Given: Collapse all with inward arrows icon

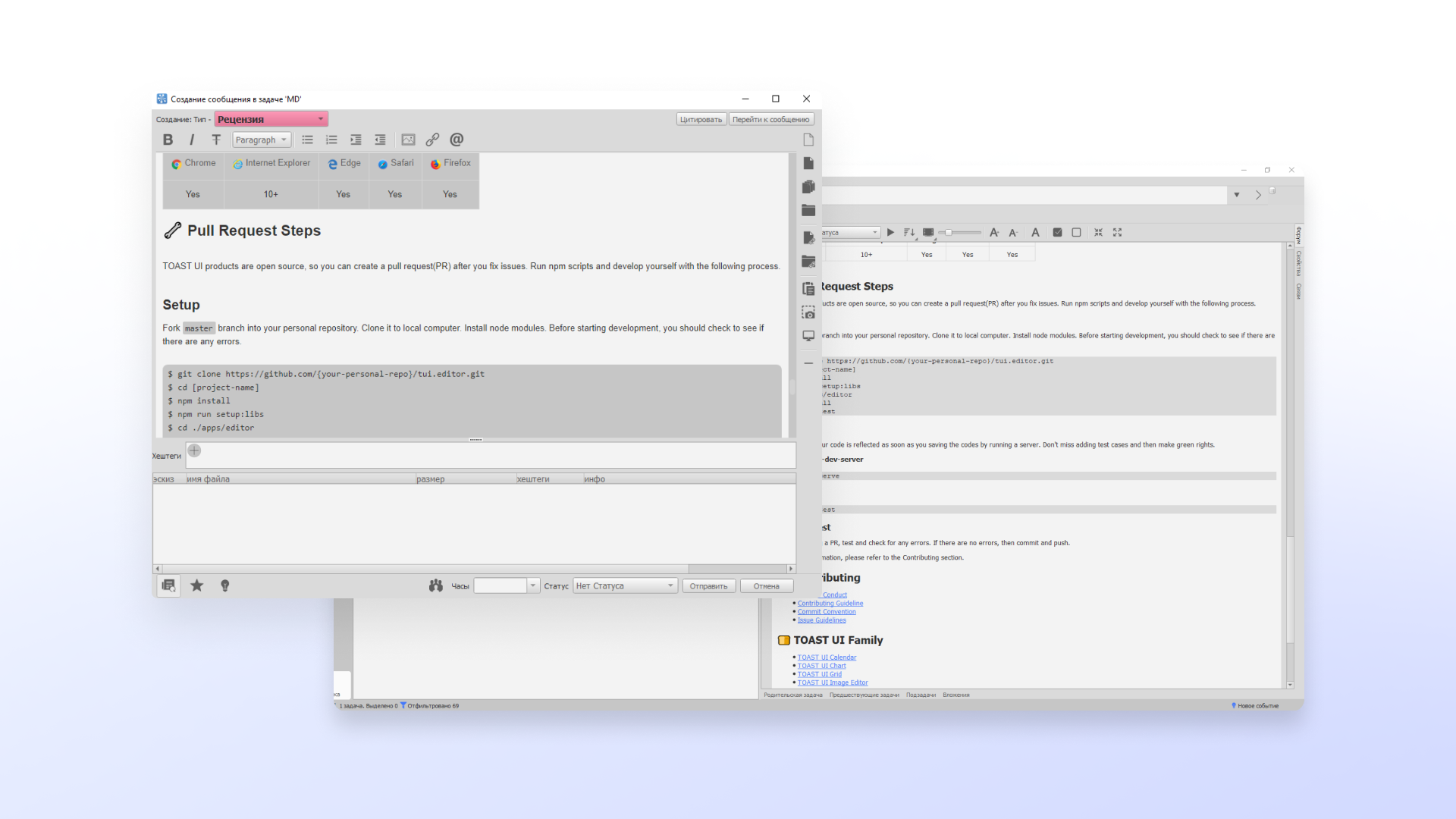Looking at the screenshot, I should (x=1098, y=232).
